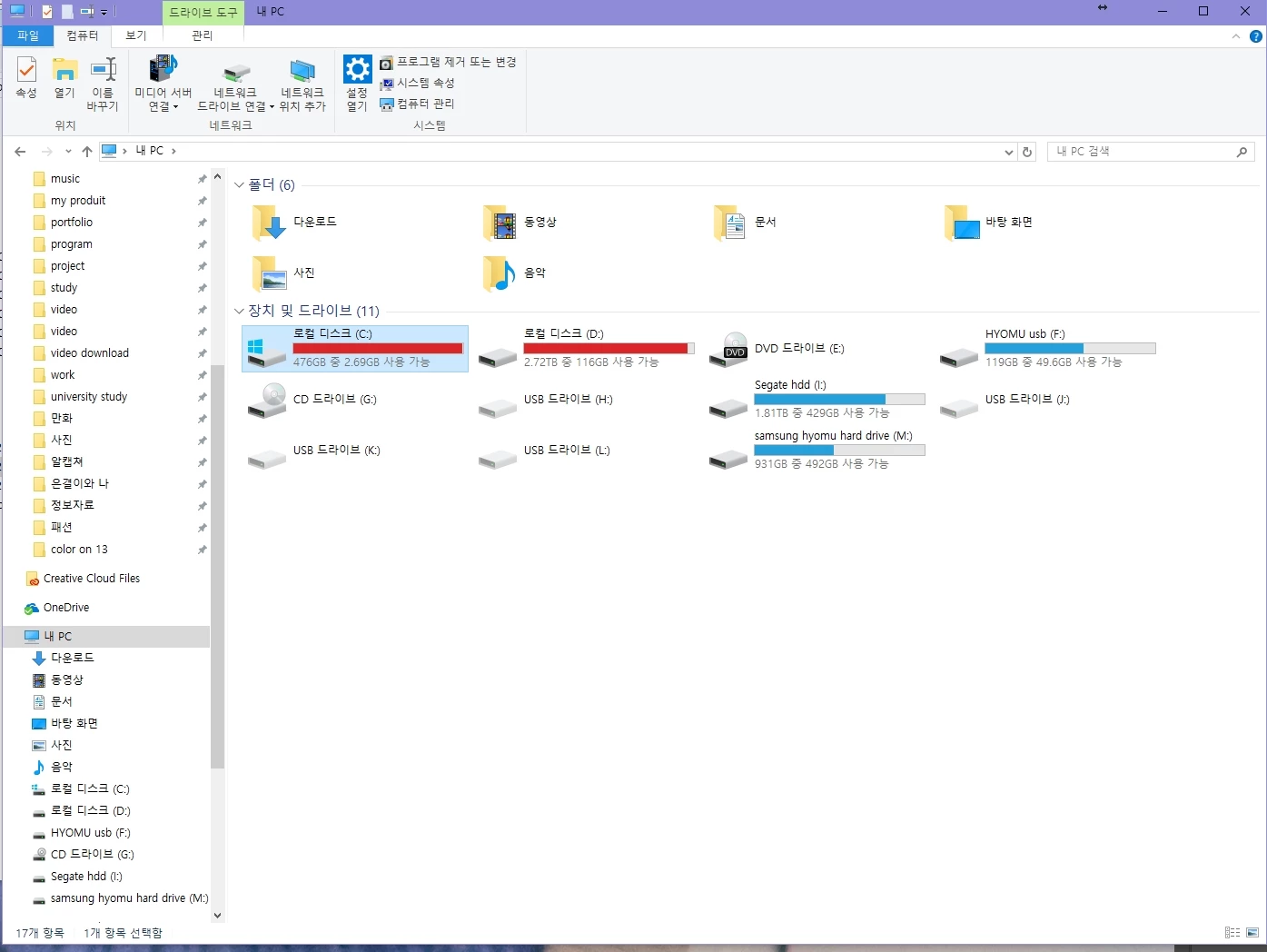
Task: Switch to the 컴퓨터 ribbon tab
Action: [83, 35]
